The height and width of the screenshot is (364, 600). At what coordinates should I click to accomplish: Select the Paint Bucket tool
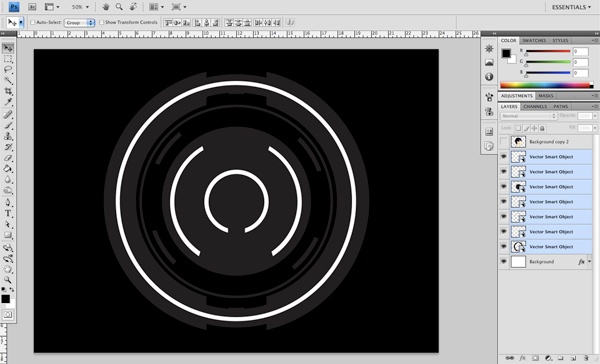pyautogui.click(x=8, y=169)
